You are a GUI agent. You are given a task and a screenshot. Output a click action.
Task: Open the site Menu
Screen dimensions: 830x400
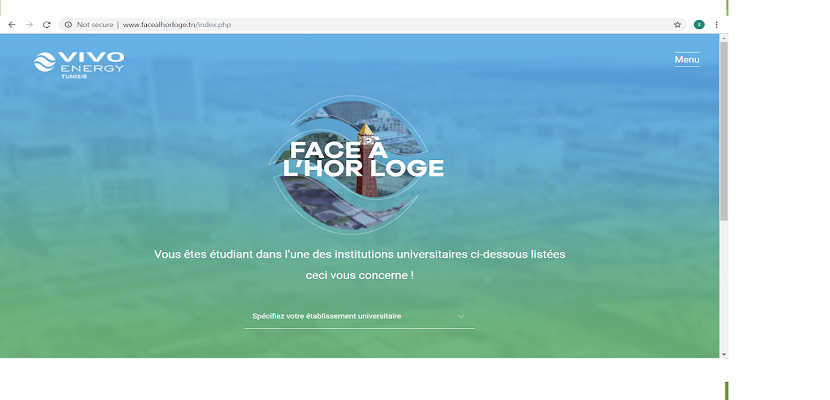click(x=687, y=60)
